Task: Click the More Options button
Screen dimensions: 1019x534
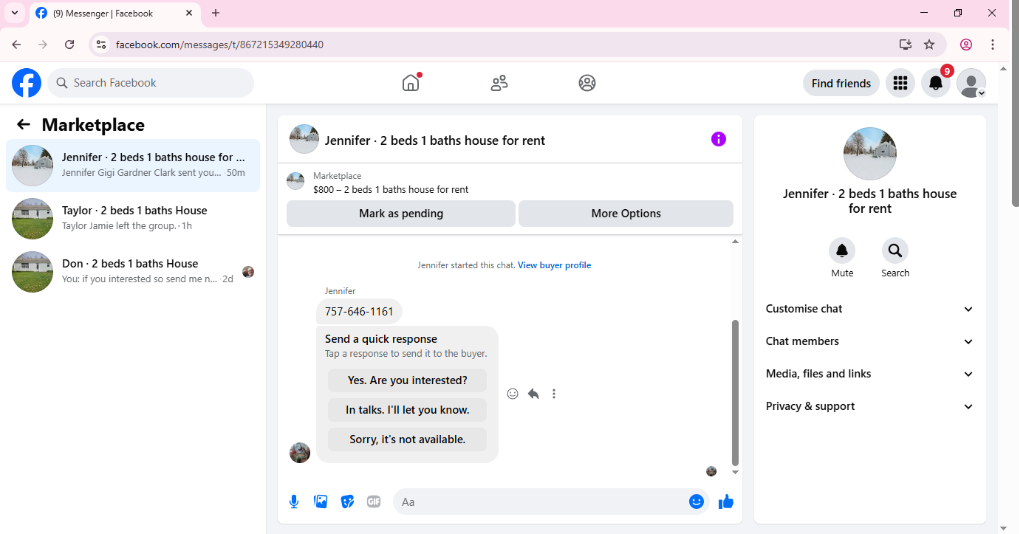Action: tap(626, 214)
